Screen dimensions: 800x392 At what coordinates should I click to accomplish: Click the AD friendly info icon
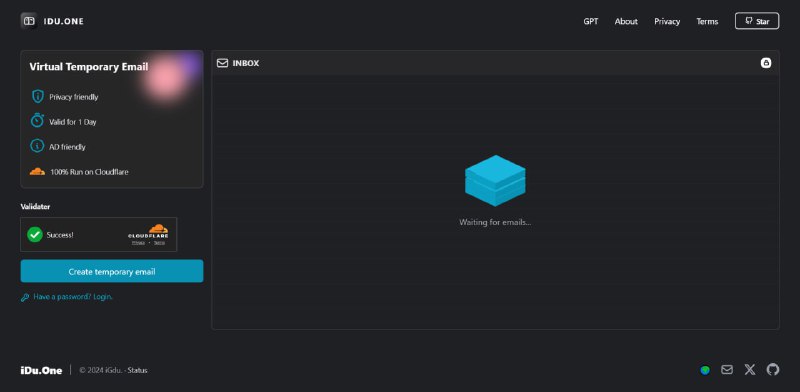[x=37, y=146]
